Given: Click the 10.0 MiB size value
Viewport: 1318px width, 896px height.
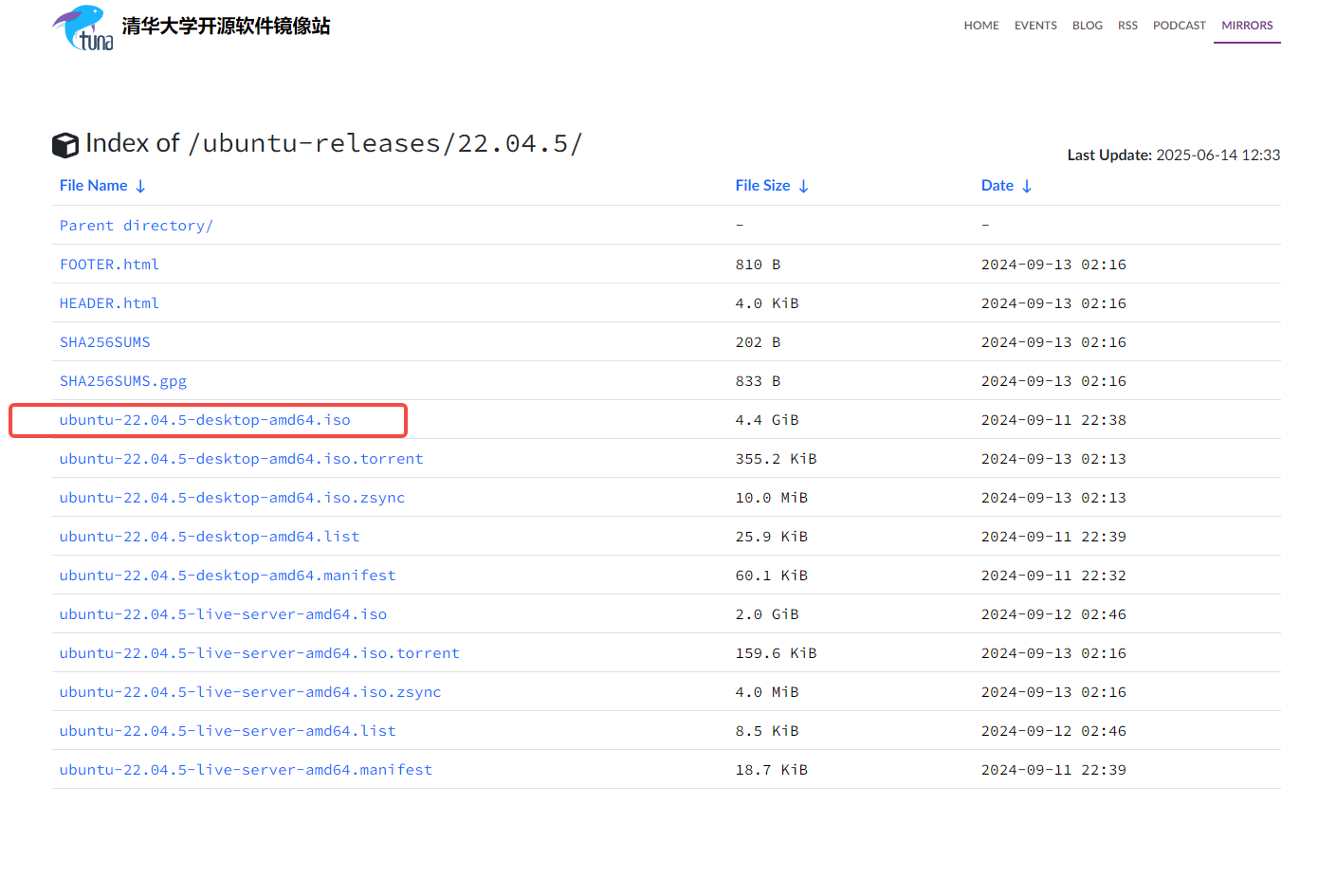Looking at the screenshot, I should tap(772, 498).
